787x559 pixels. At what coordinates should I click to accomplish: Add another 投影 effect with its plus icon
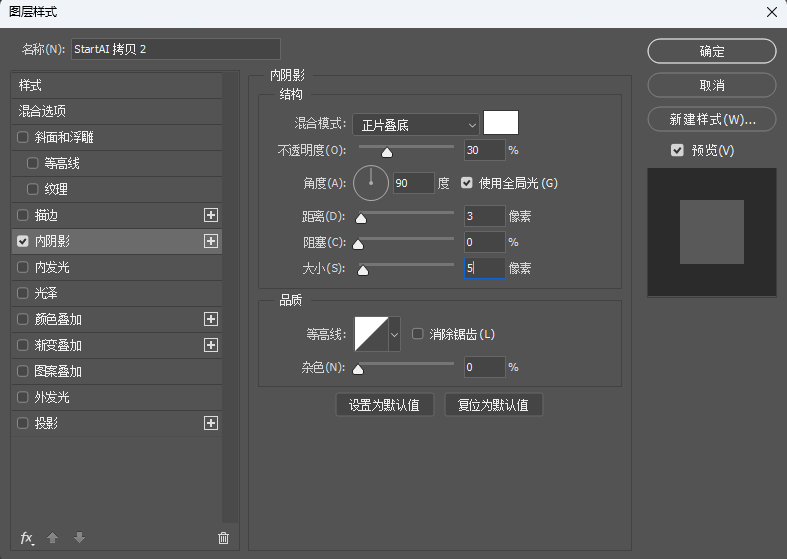211,423
